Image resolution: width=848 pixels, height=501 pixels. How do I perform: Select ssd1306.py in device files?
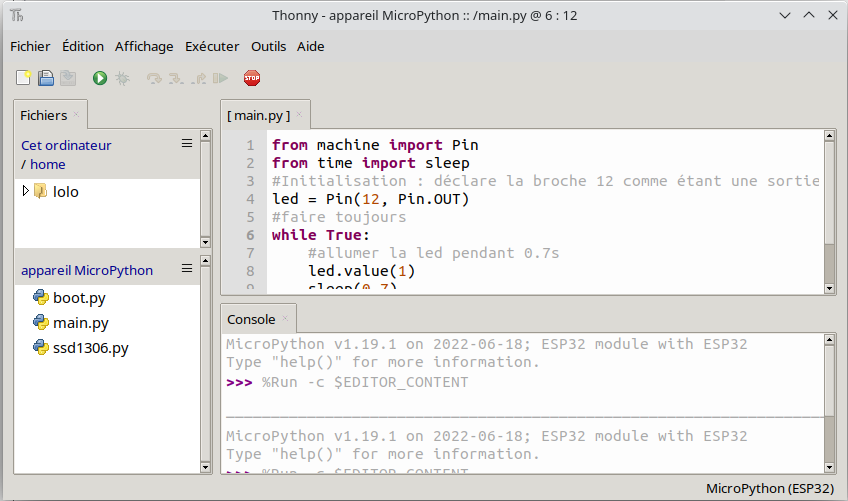[91, 347]
